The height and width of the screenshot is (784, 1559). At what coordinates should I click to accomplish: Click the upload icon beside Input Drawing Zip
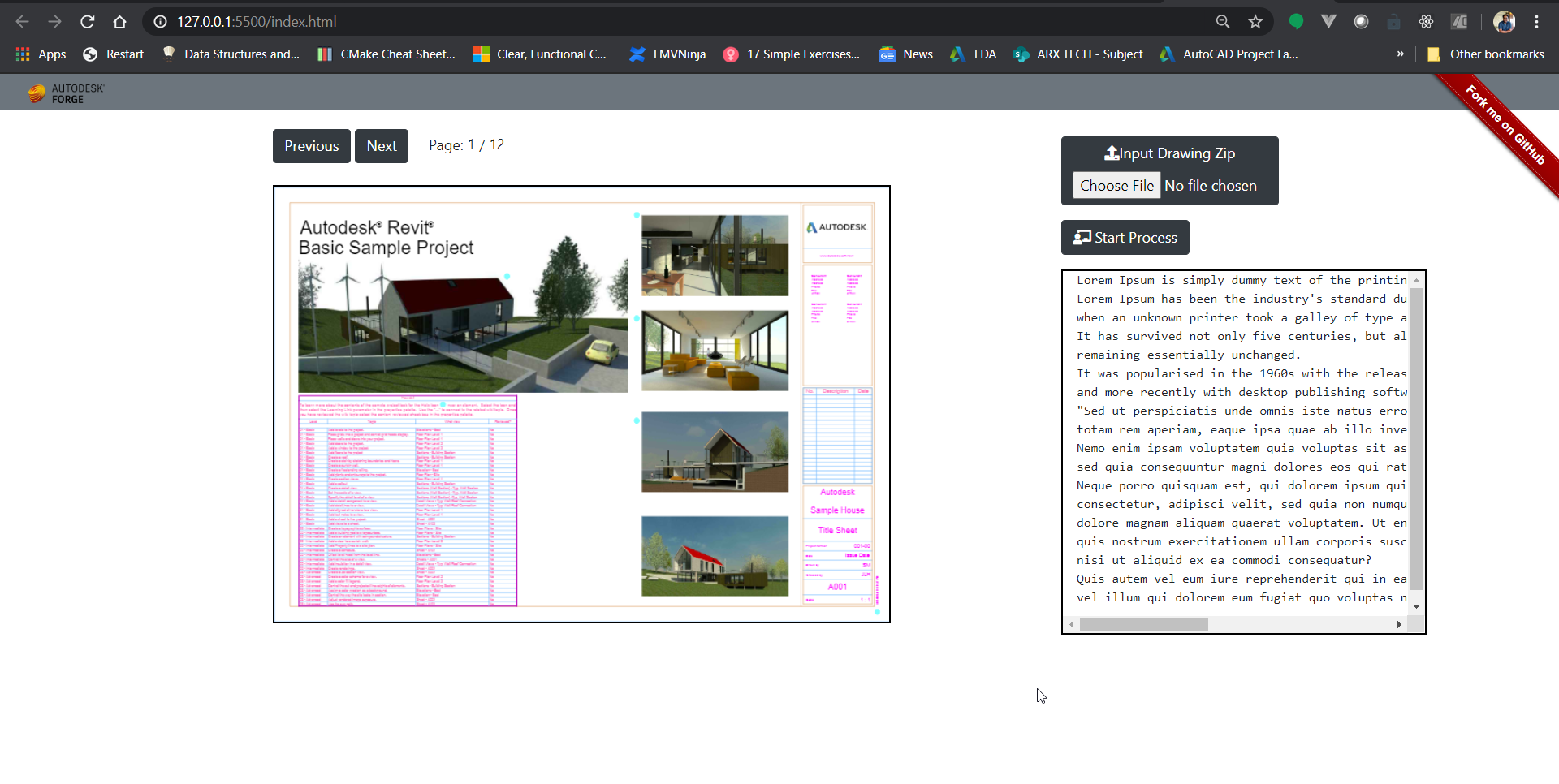coord(1112,153)
